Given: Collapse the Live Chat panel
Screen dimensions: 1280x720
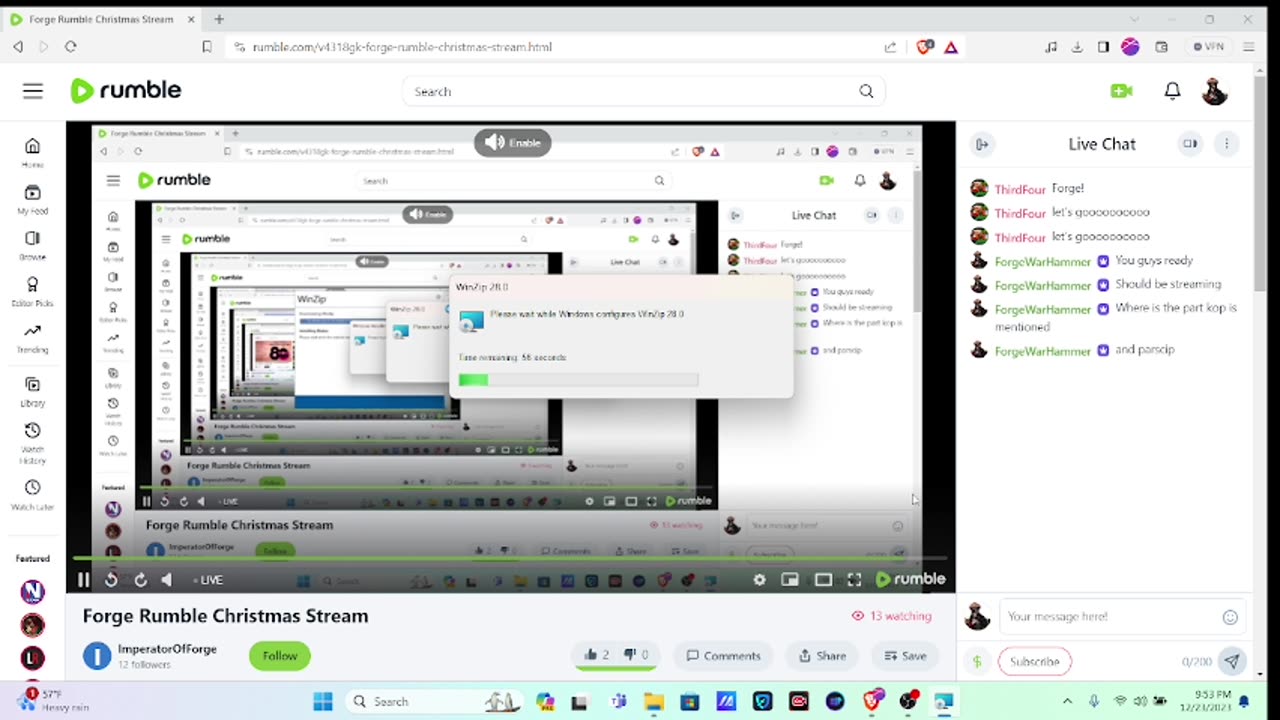Looking at the screenshot, I should pyautogui.click(x=982, y=144).
